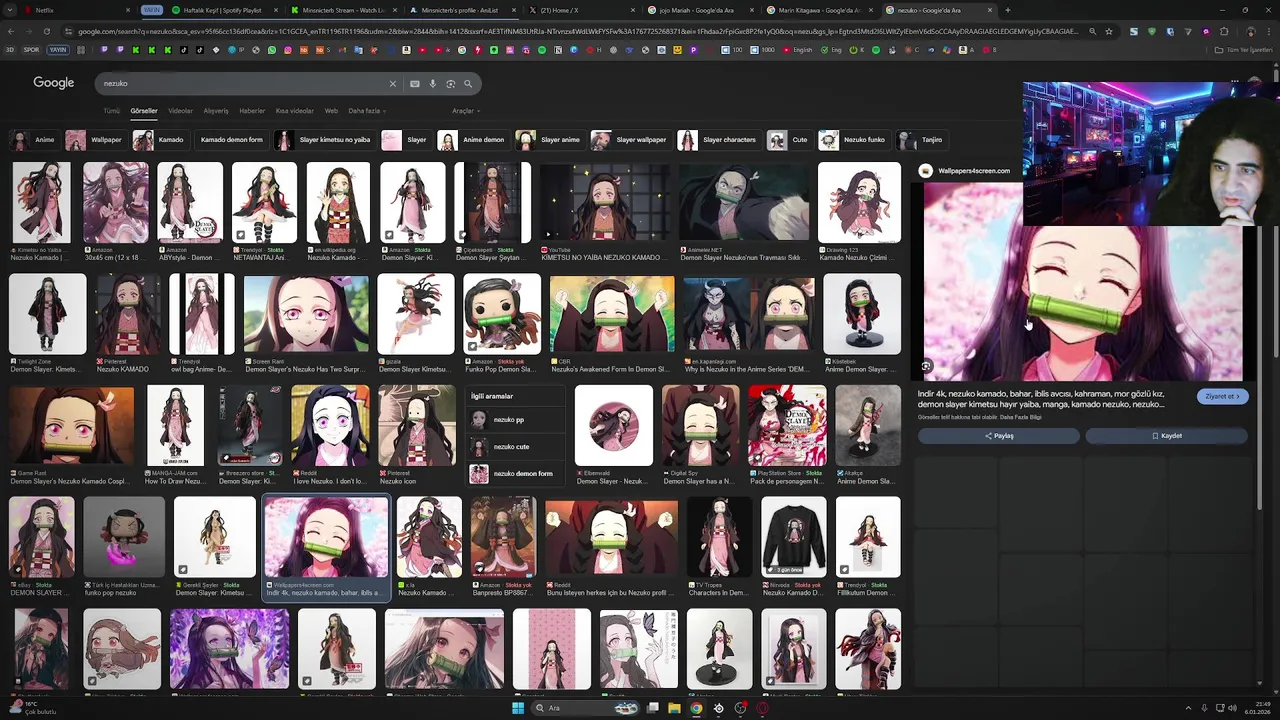Open the YouTube Kimetsu no Yaiba thumbnail
This screenshot has width=1280, height=720.
(605, 203)
